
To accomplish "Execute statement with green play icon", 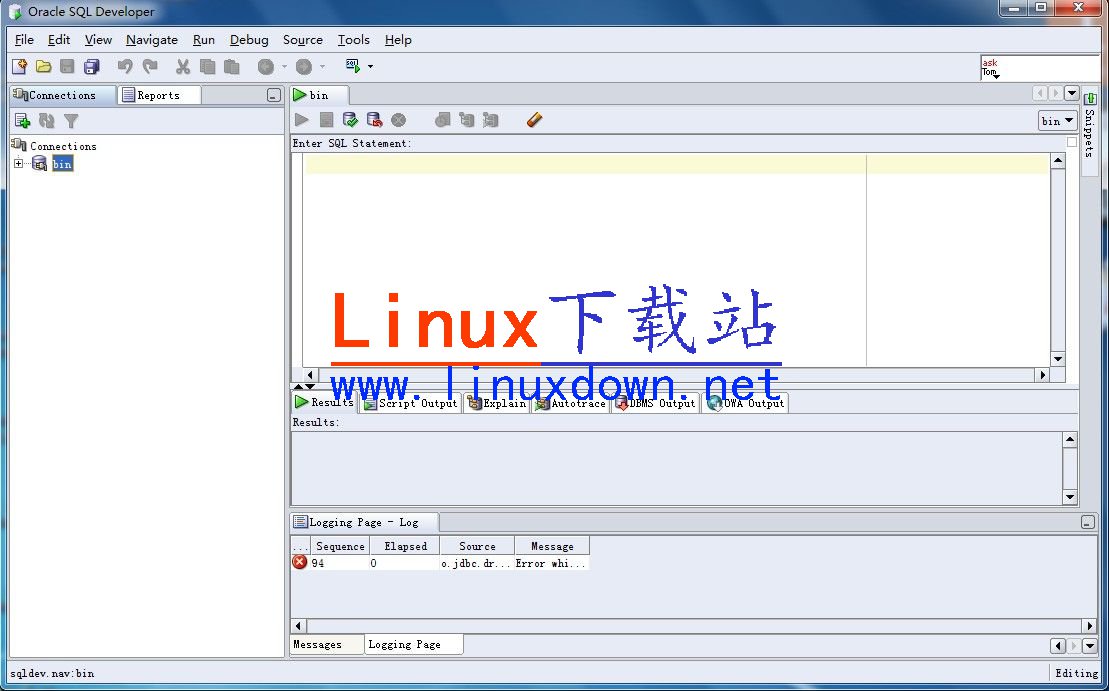I will (302, 120).
